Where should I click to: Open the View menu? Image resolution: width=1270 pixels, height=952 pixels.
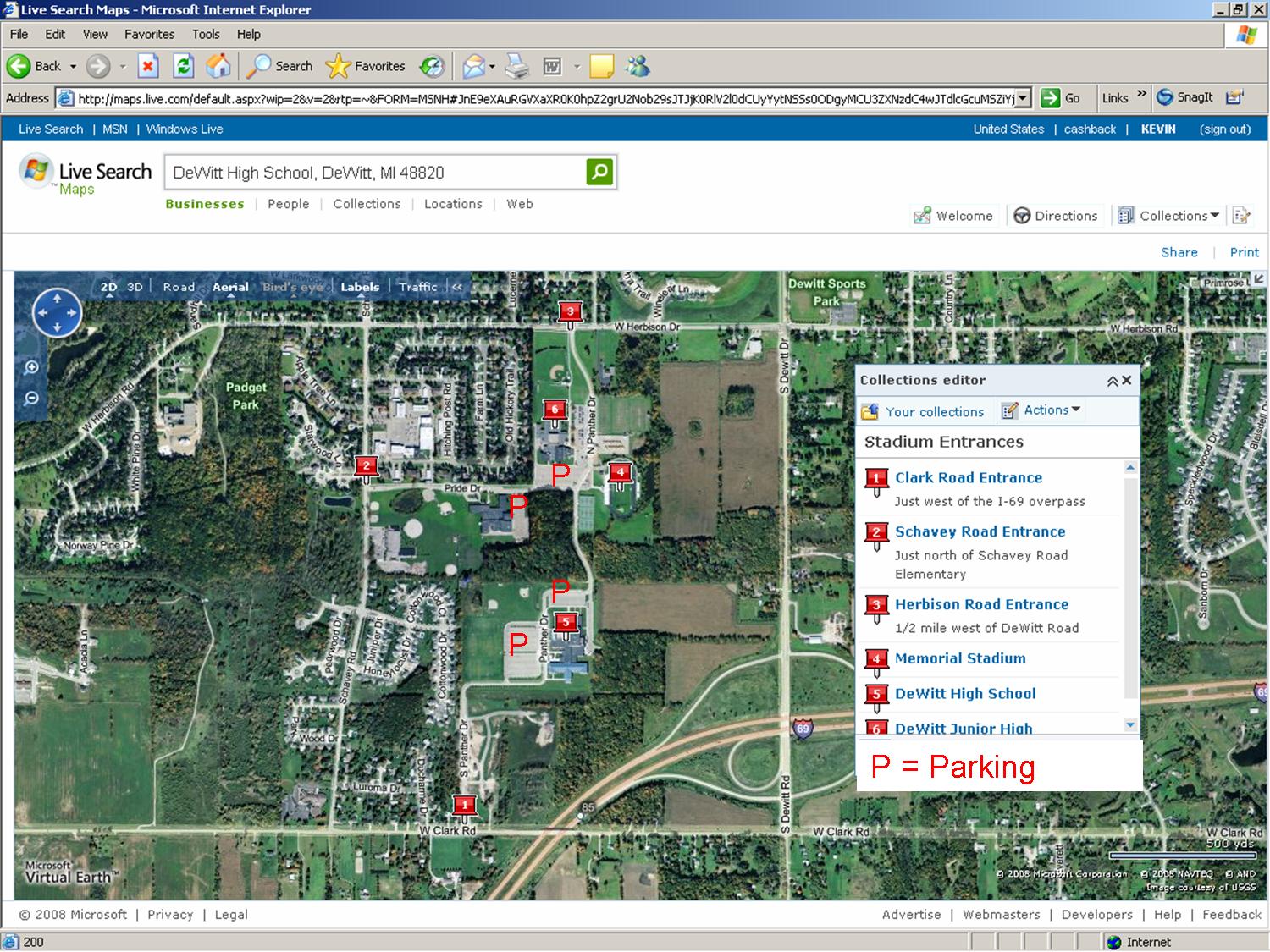[95, 34]
